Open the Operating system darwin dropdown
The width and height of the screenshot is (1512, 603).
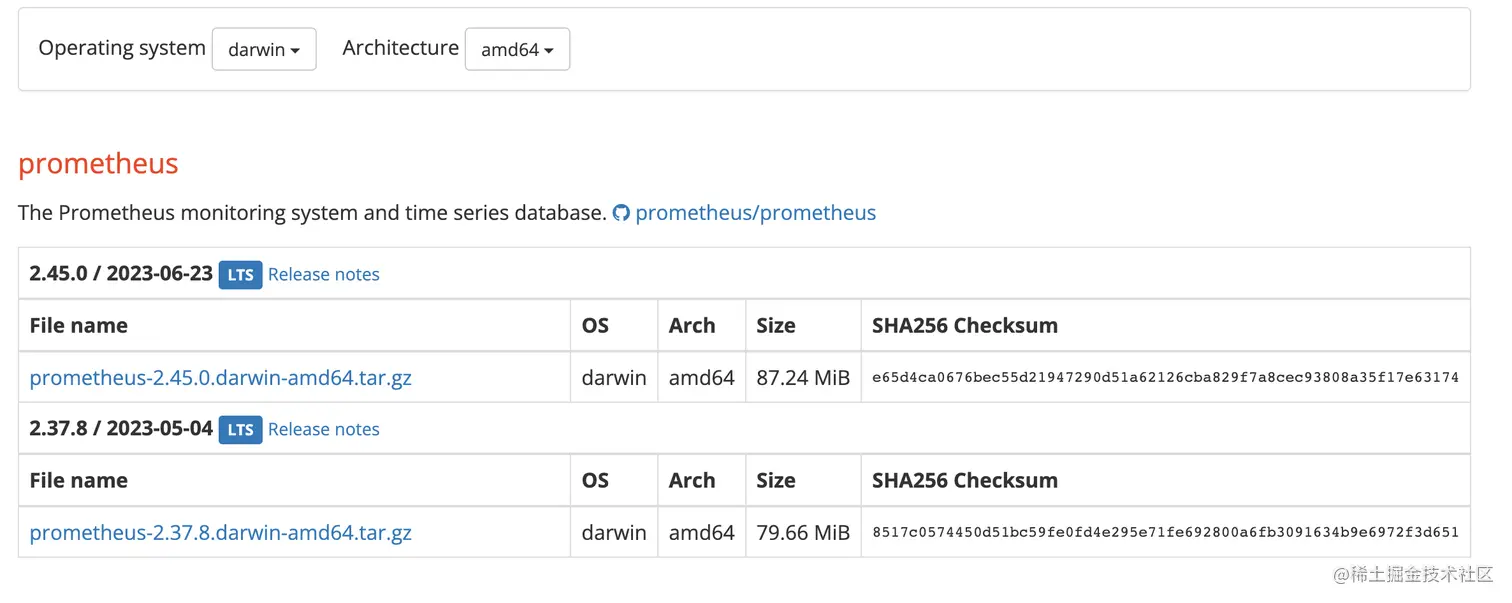point(264,49)
